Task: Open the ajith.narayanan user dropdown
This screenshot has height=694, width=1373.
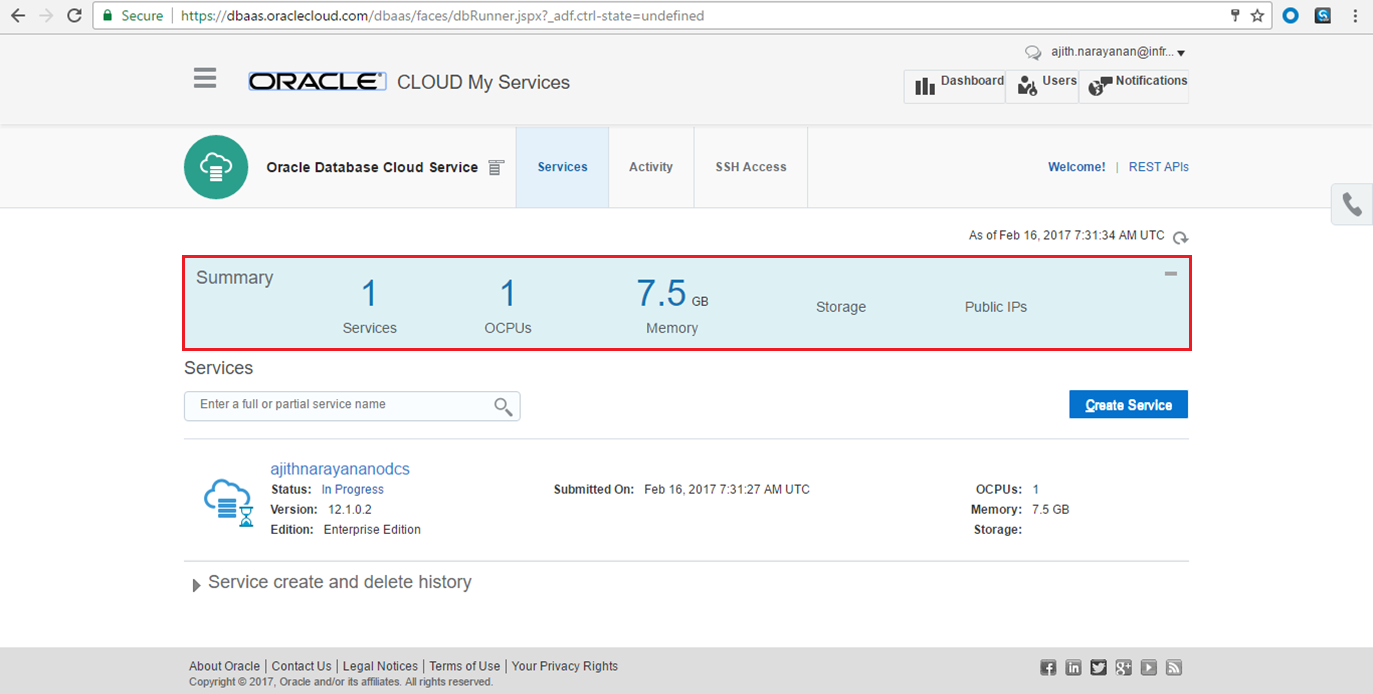Action: 1117,52
